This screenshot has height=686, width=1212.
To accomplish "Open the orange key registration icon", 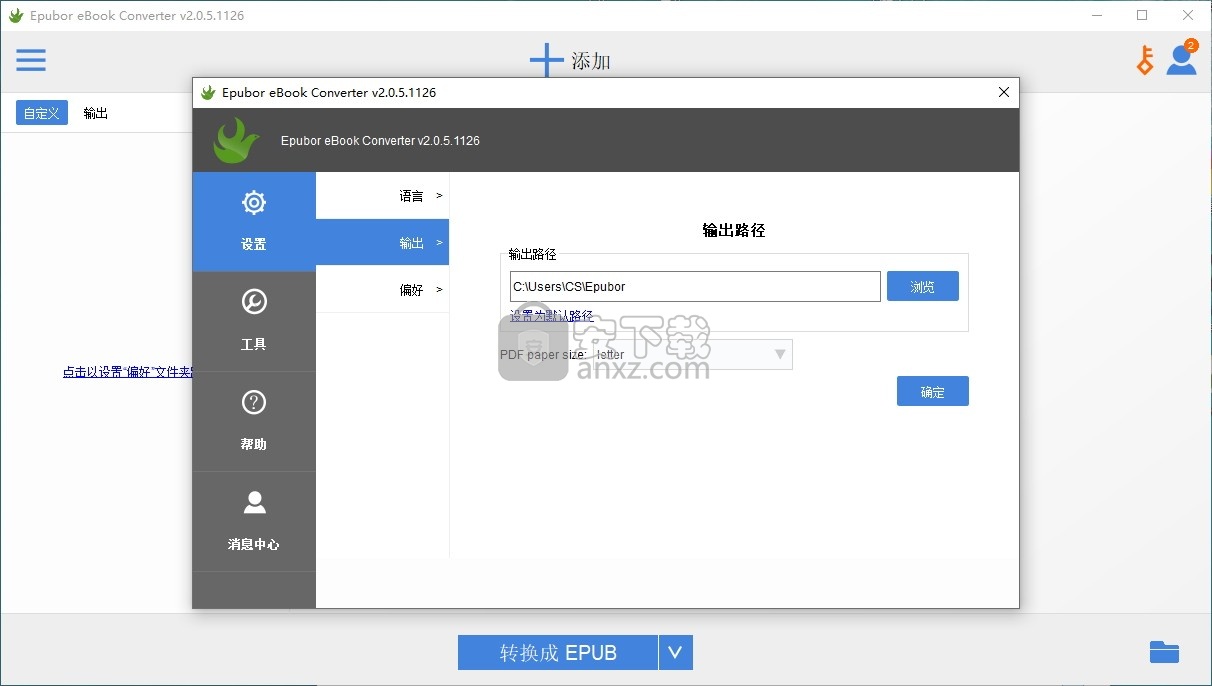I will [1145, 60].
